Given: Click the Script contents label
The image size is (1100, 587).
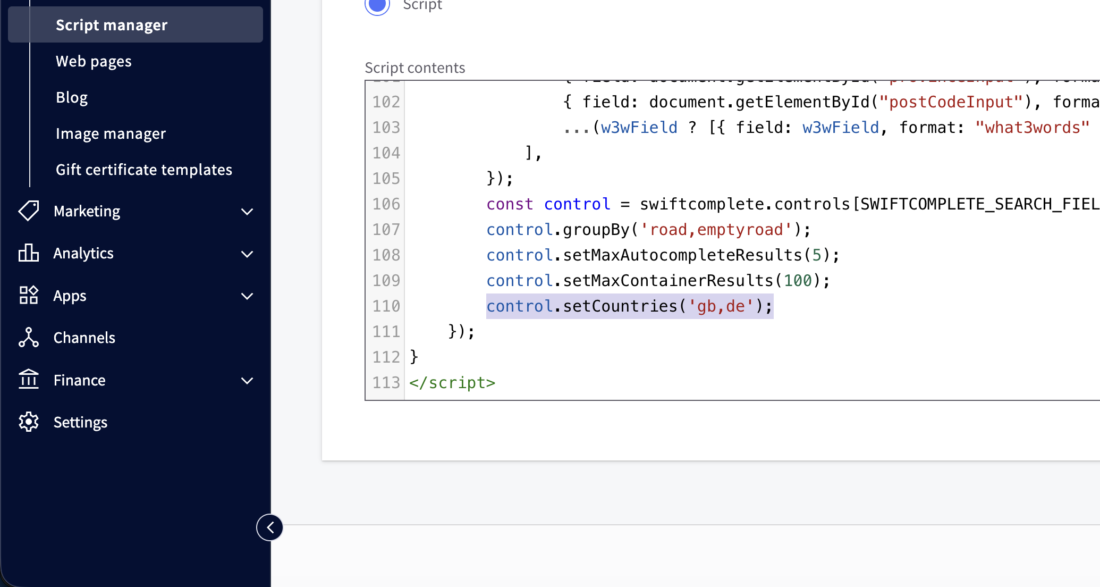Looking at the screenshot, I should (x=415, y=68).
